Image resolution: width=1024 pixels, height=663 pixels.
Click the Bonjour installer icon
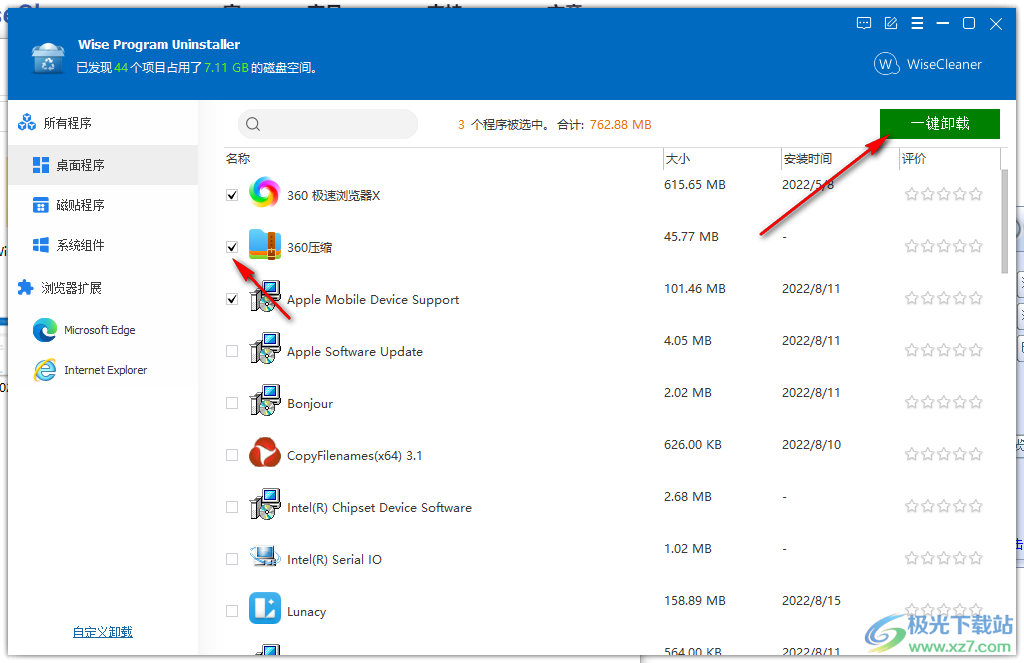(264, 401)
